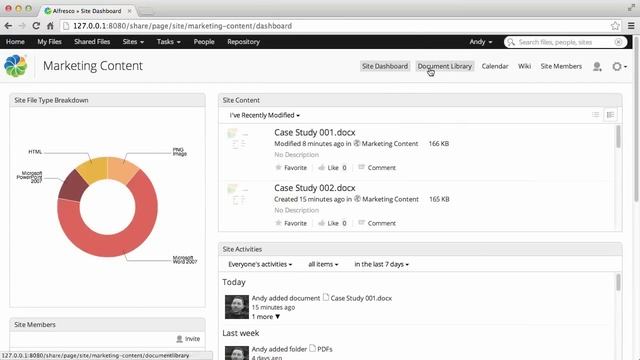Viewport: 640px width, 360px height.
Task: Click Case Study 001.docx link in Site Activities
Action: coord(361,298)
